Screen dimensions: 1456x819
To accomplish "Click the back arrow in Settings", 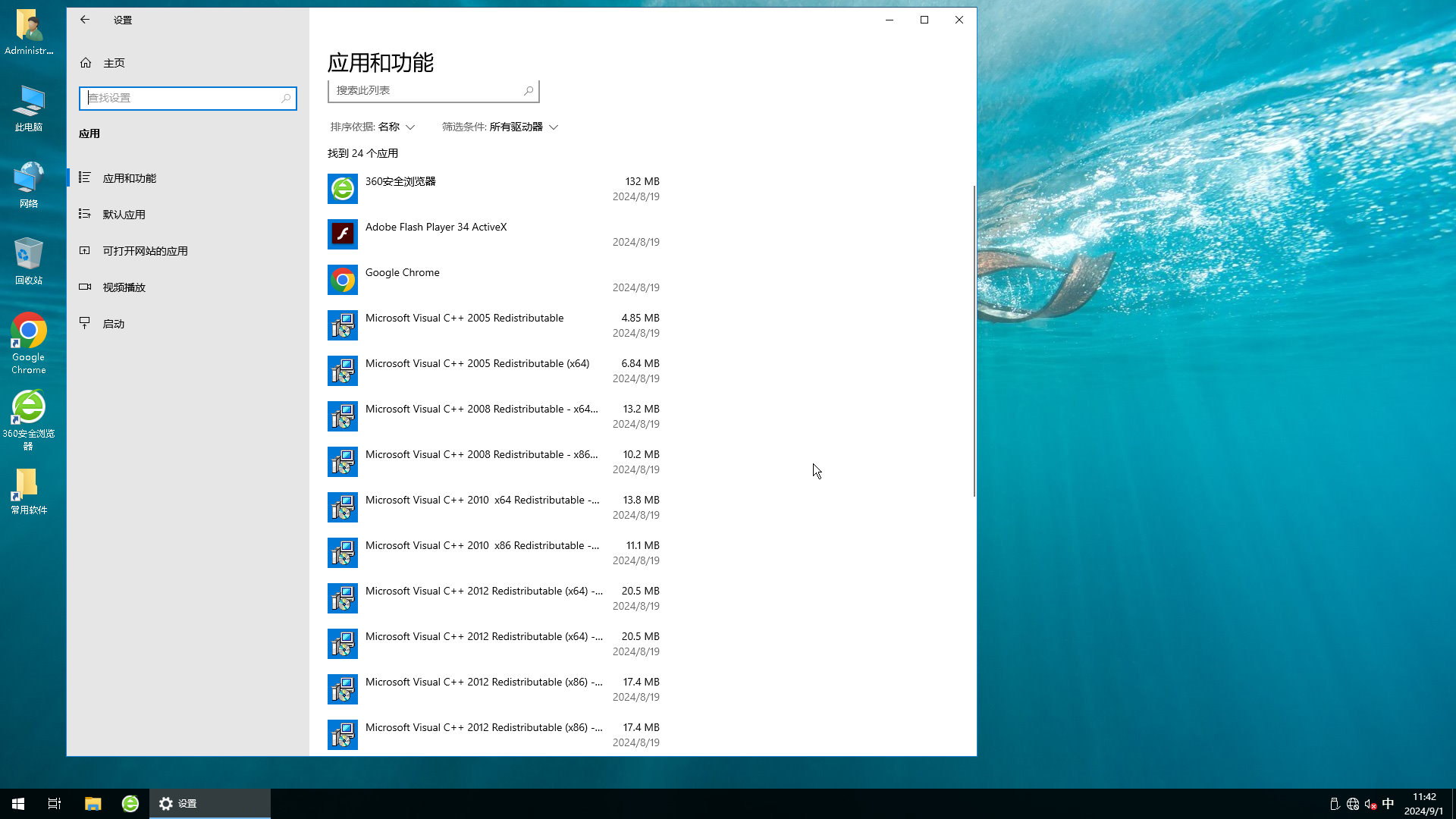I will tap(85, 20).
